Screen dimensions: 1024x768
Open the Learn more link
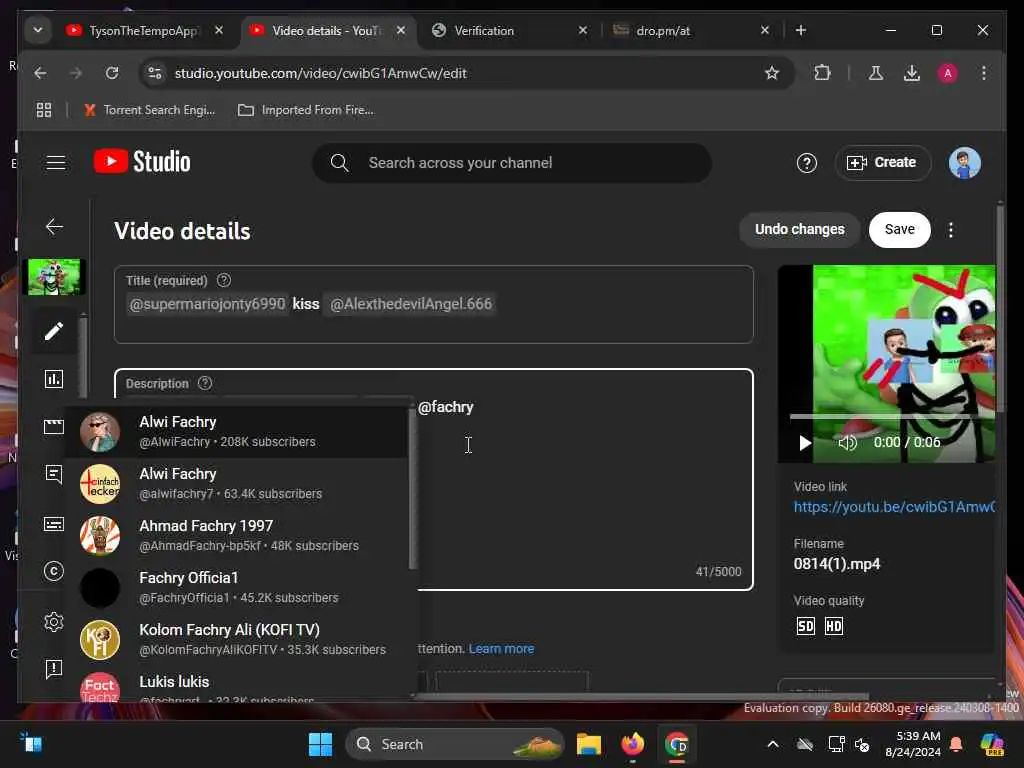[502, 648]
